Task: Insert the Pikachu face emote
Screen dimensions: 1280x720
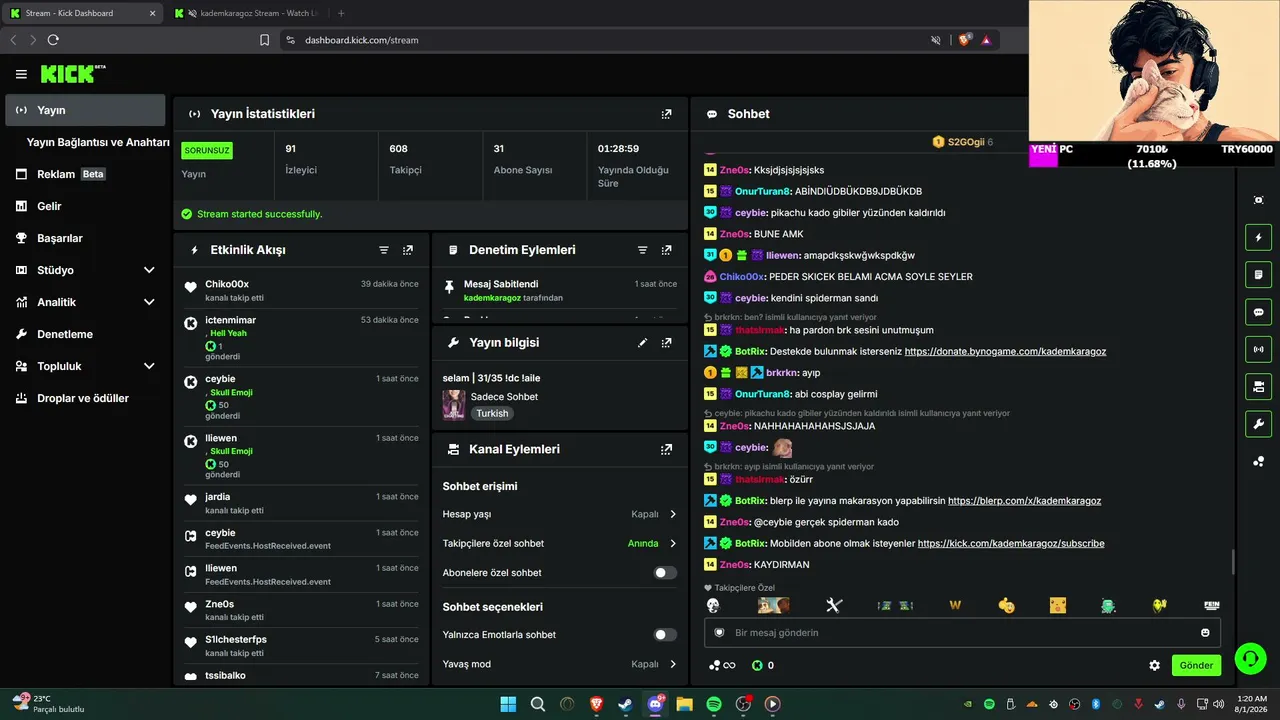Action: point(1058,605)
